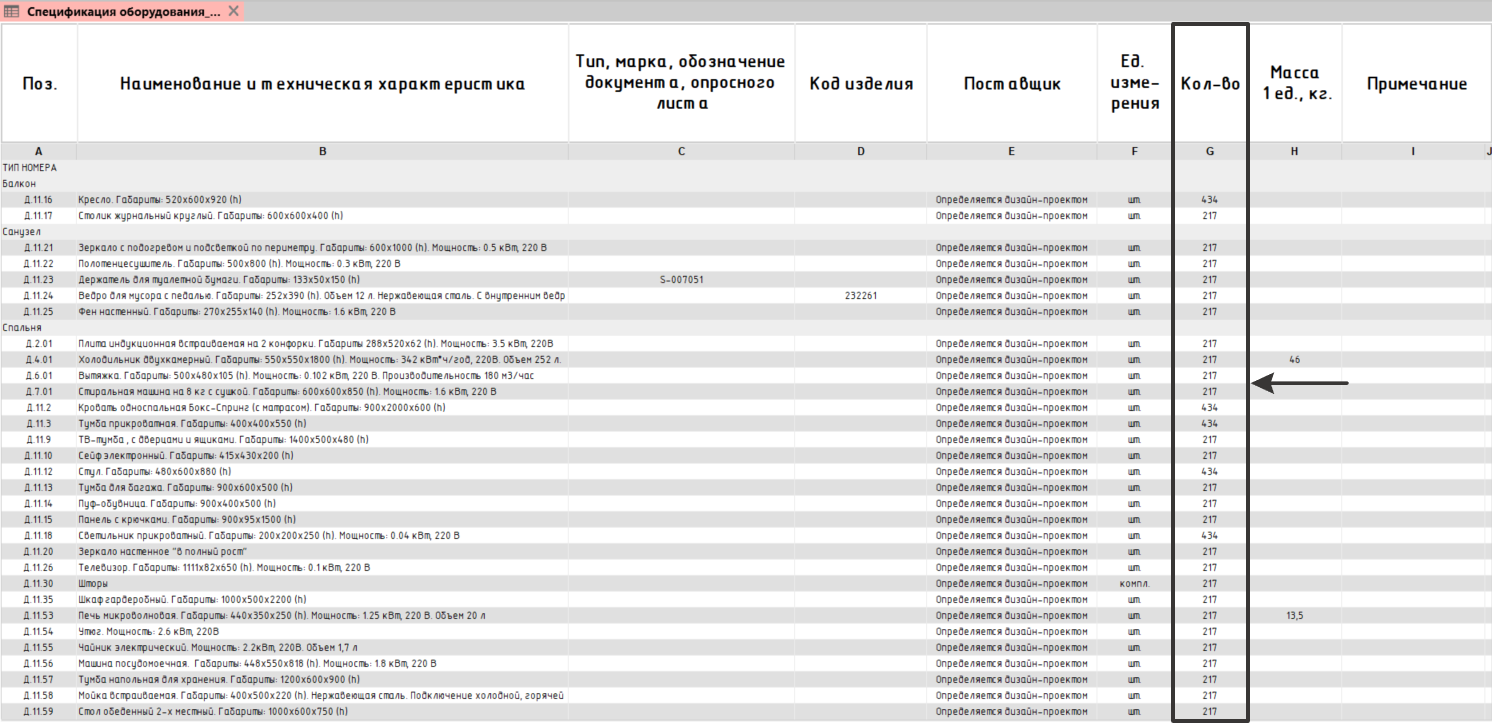Select the Балкон group row
Viewport: 1492px width, 723px height.
tap(20, 183)
